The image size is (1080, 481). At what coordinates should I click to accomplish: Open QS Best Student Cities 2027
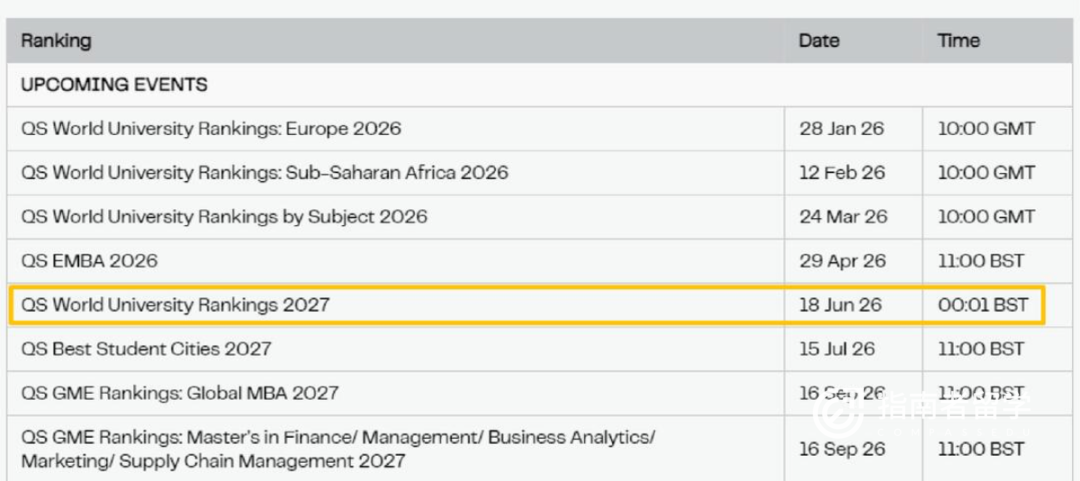[146, 349]
